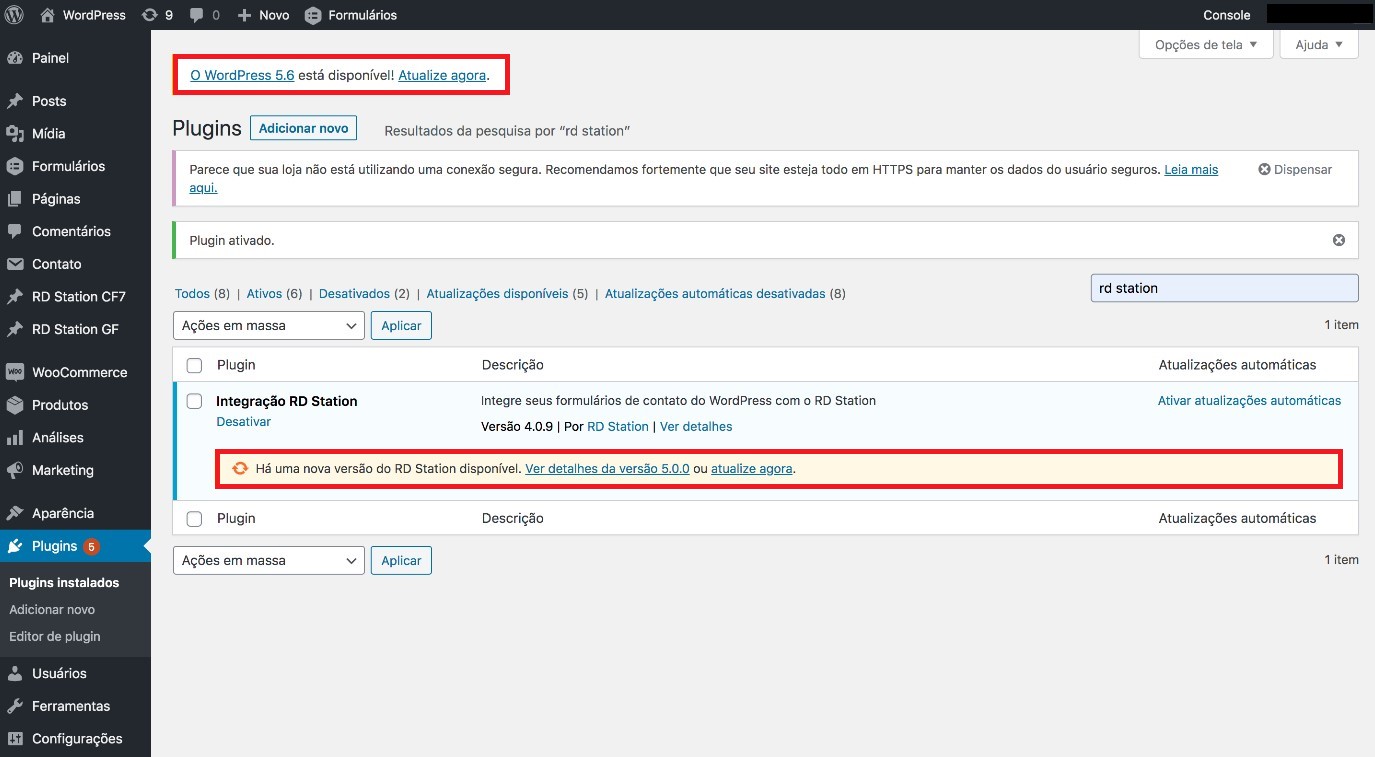Click the Formulários sidebar icon

(x=15, y=166)
